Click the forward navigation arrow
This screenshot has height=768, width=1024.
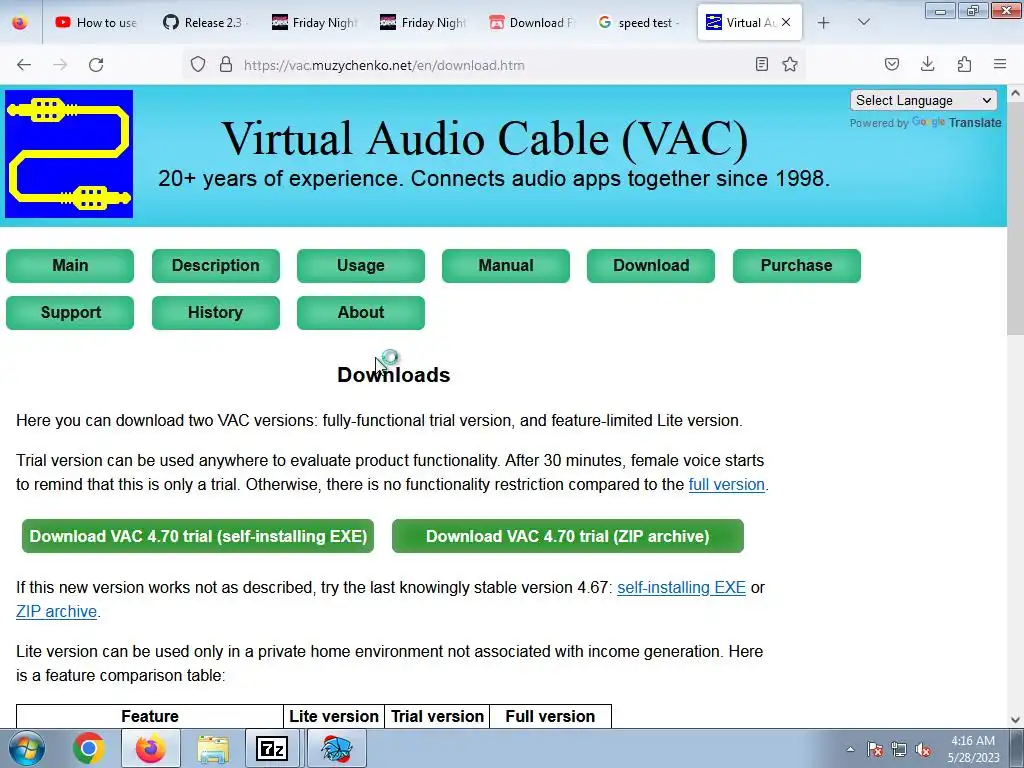coord(60,65)
